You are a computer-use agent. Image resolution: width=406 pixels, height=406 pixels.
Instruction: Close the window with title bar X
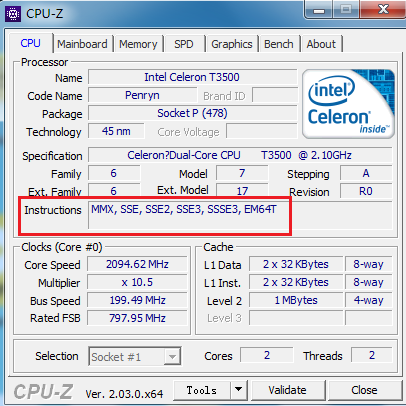pos(383,9)
